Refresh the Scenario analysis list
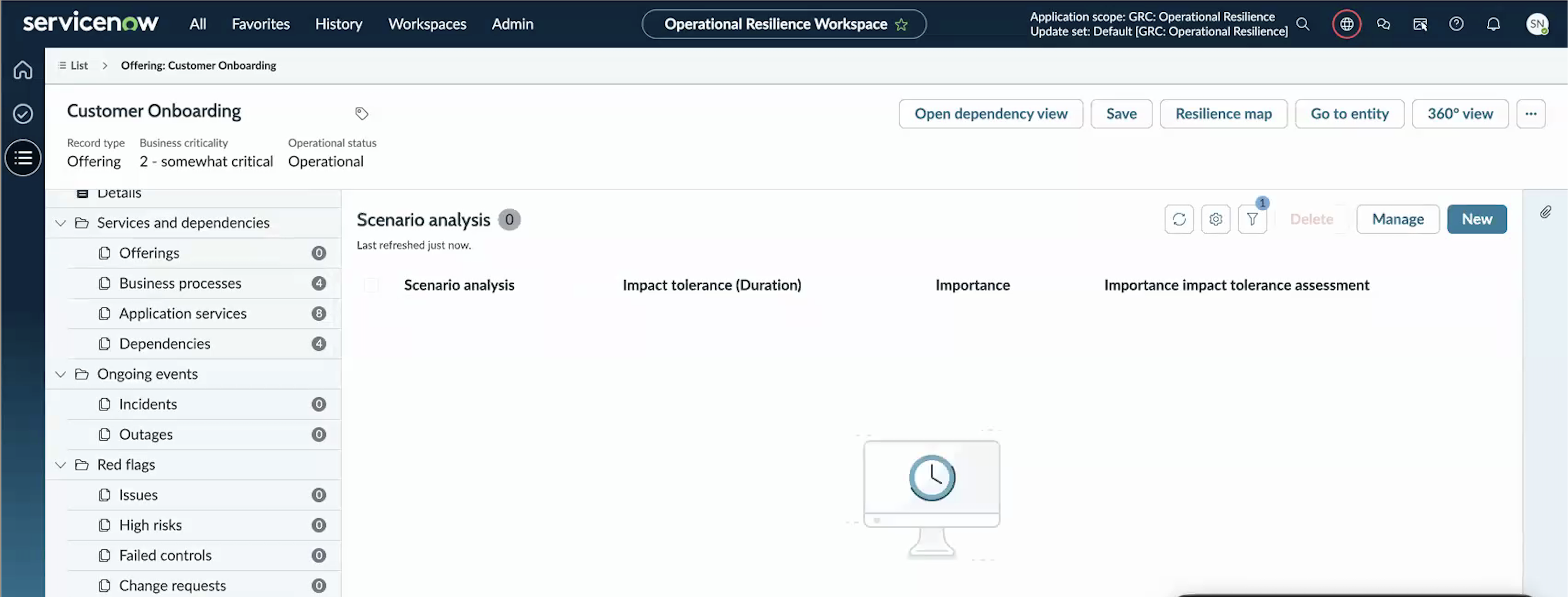This screenshot has width=1568, height=597. pyautogui.click(x=1179, y=219)
